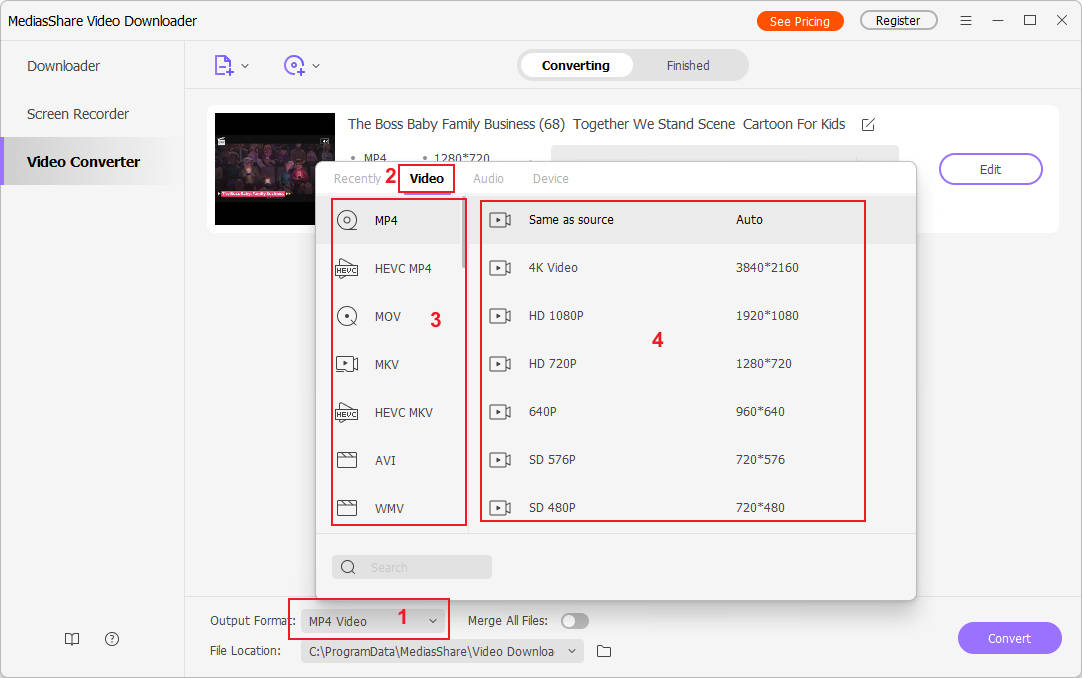Choose the HEVC MP4 format icon
The height and width of the screenshot is (678, 1082).
346,268
